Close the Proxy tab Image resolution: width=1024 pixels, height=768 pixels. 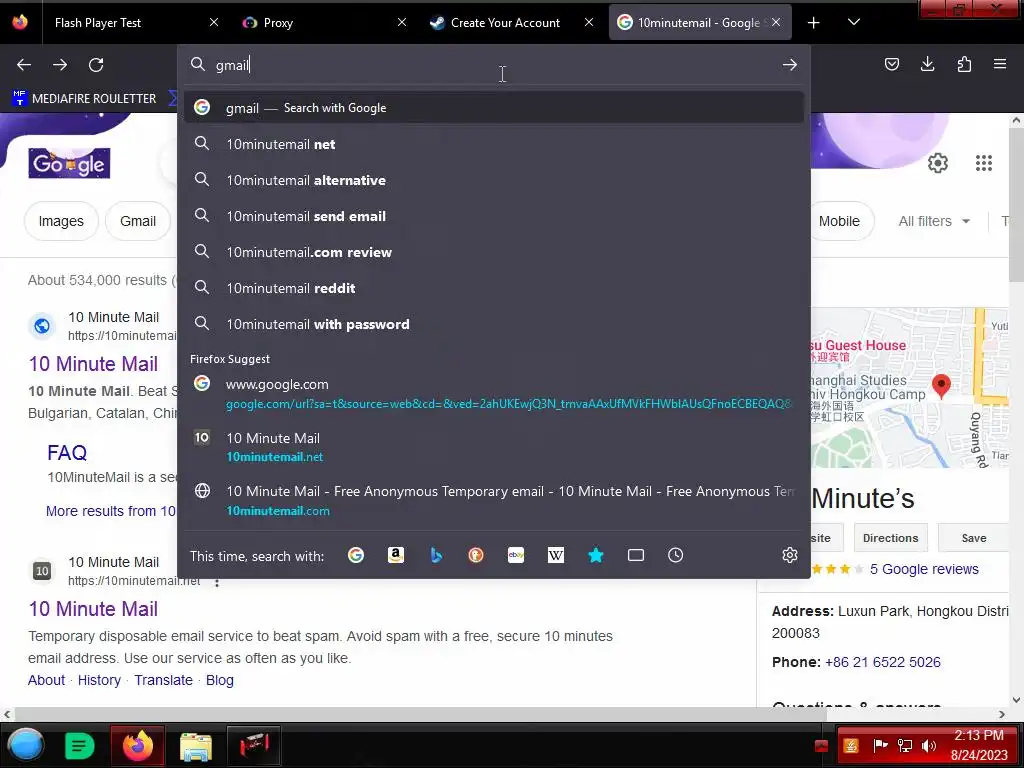click(402, 22)
